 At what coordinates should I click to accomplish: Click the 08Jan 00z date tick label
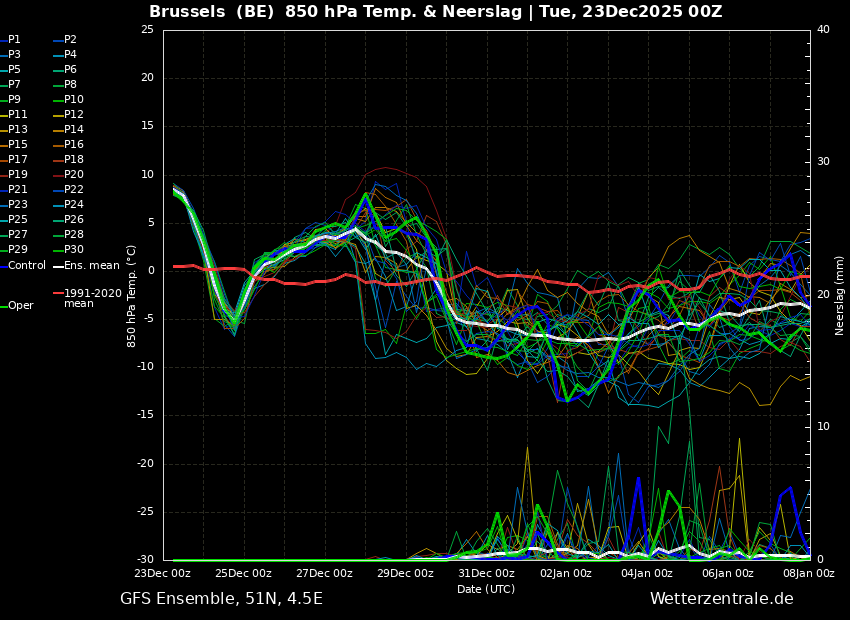(806, 573)
